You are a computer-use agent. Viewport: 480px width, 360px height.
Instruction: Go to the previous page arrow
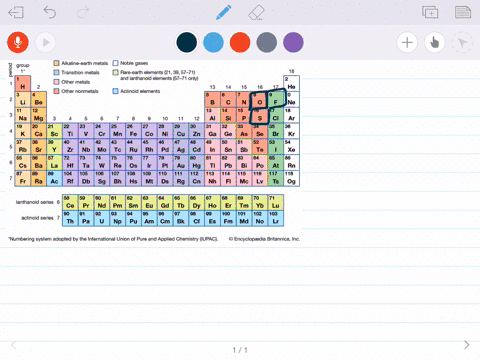coord(13,345)
